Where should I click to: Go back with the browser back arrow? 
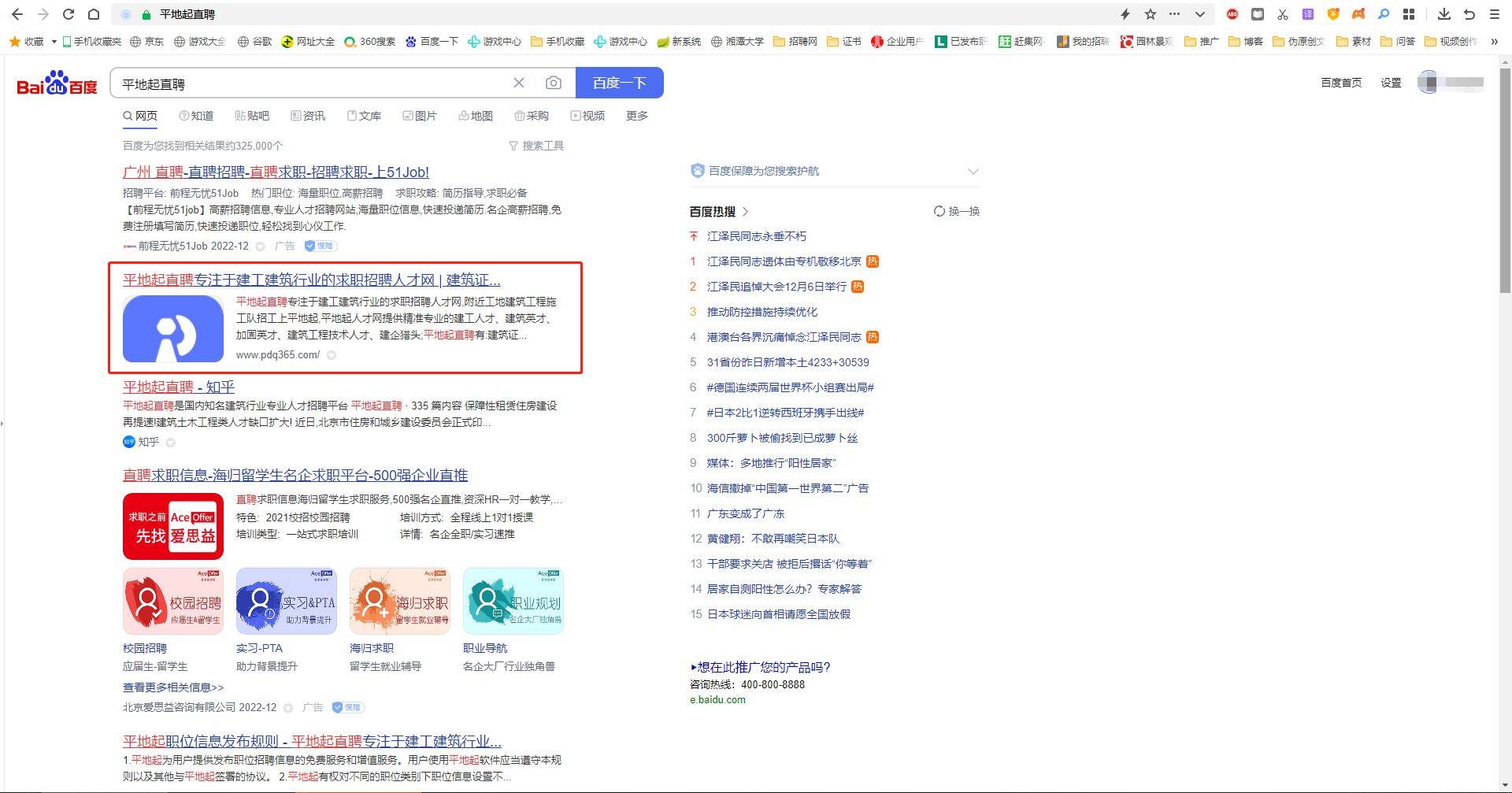point(17,14)
